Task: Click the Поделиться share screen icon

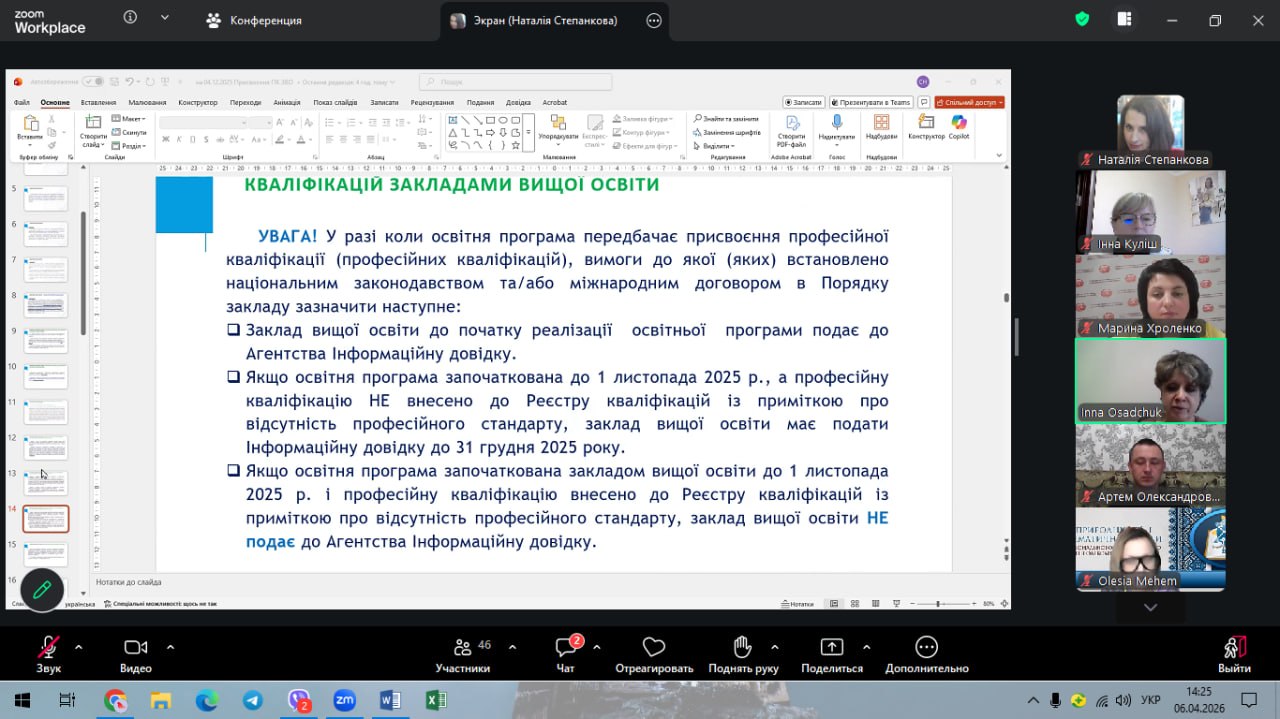Action: tap(831, 647)
